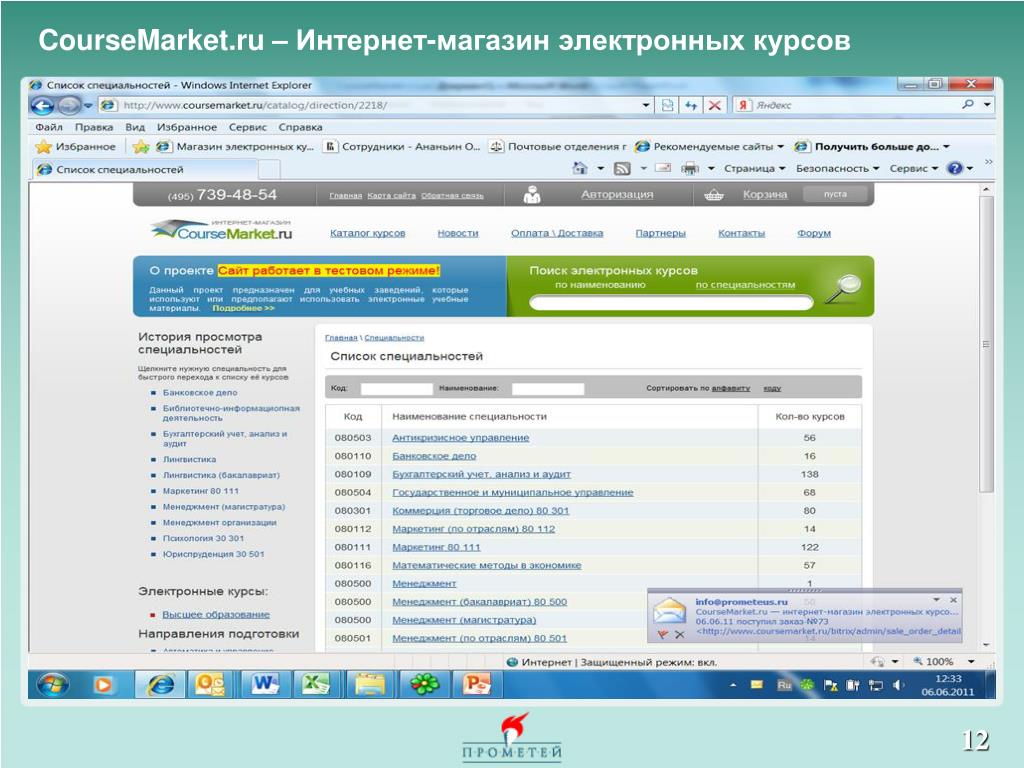The height and width of the screenshot is (768, 1024).
Task: Click the Наименование filter input field
Action: pos(548,389)
